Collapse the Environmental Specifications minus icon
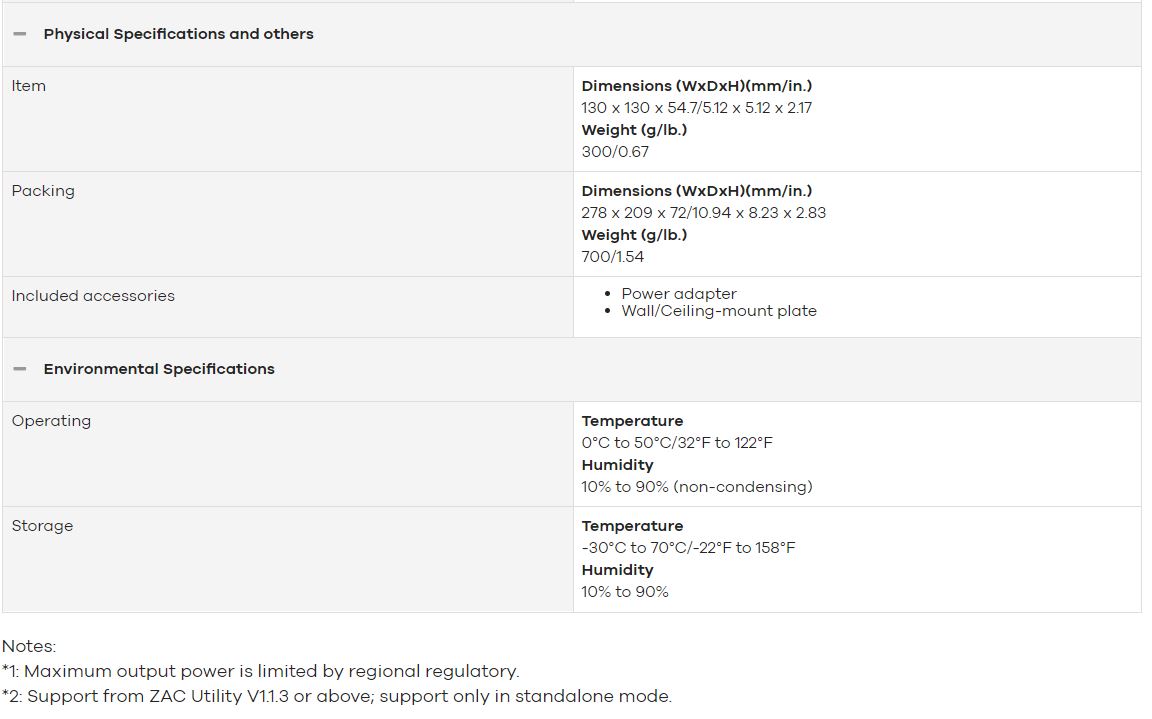1152x719 pixels. (x=20, y=369)
